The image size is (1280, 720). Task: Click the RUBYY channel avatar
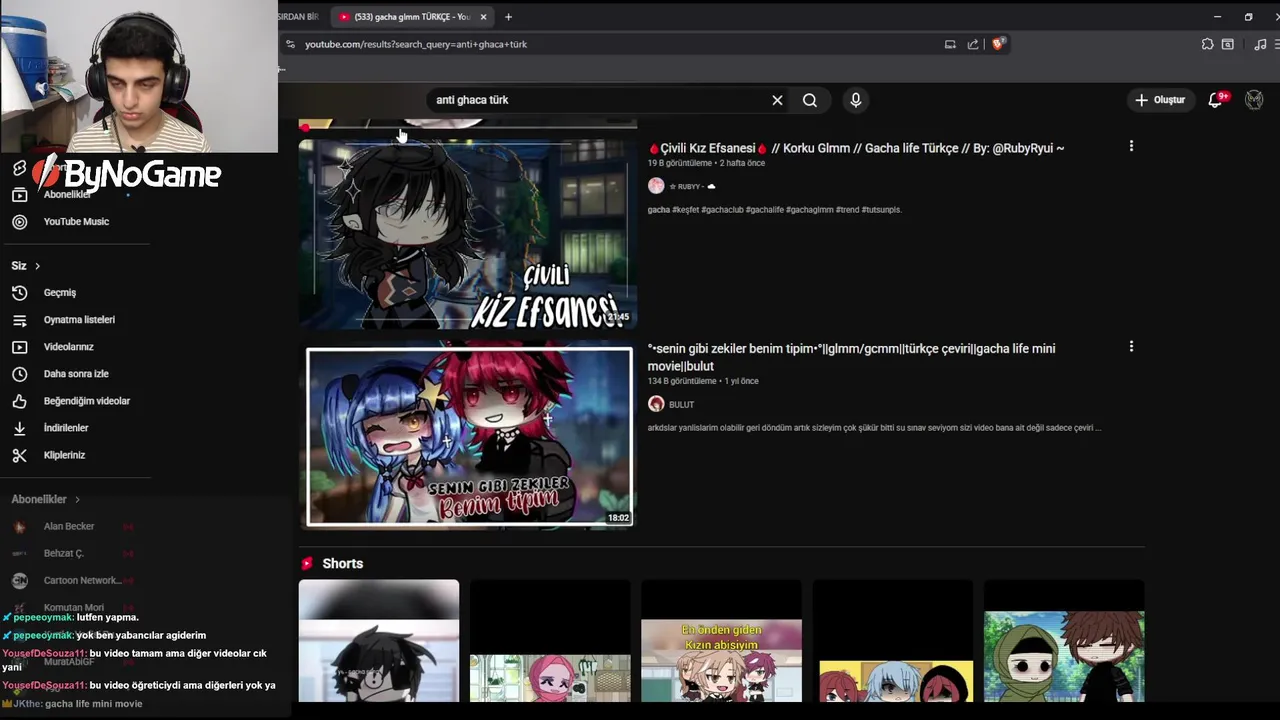(656, 186)
